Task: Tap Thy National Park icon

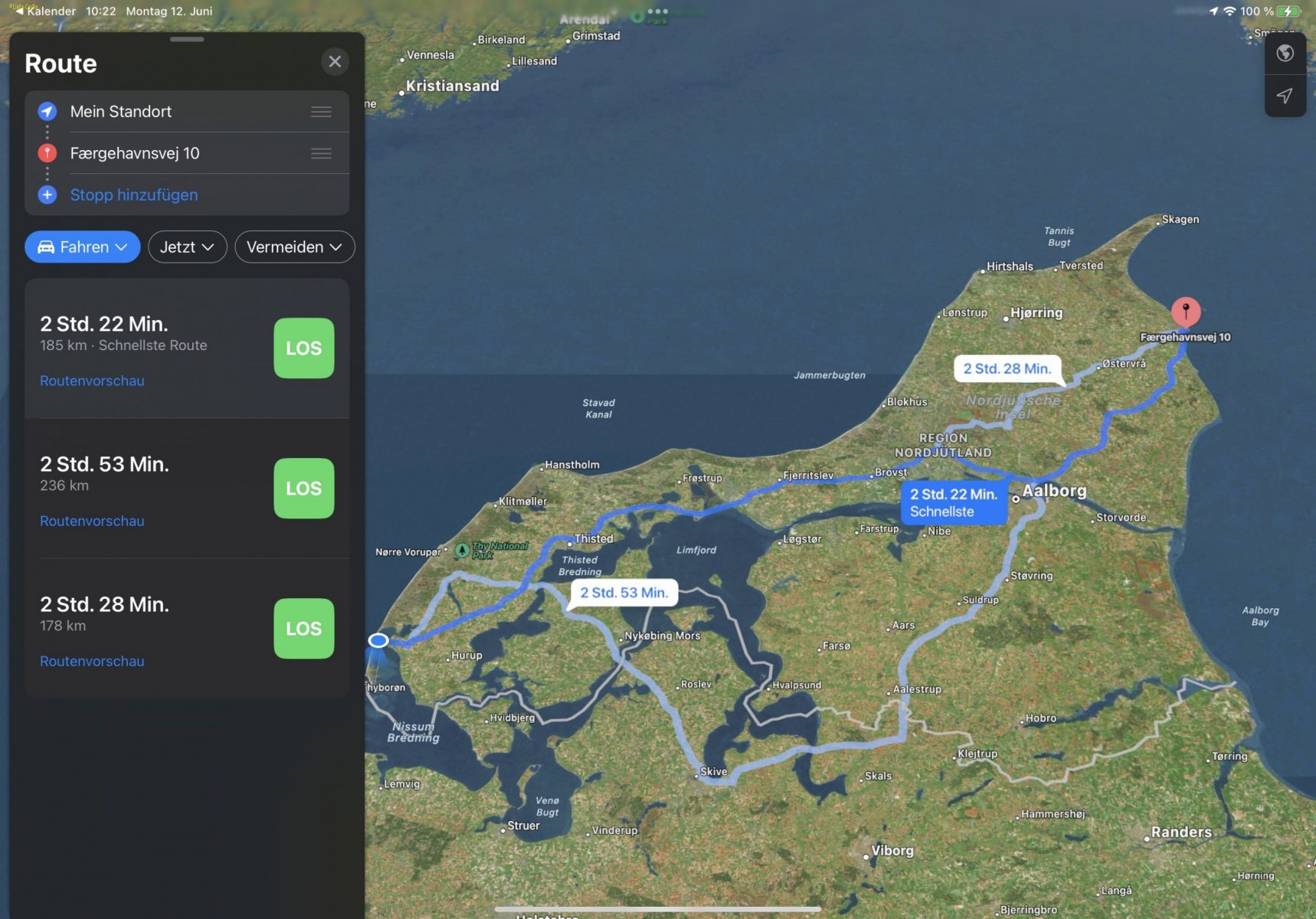Action: pyautogui.click(x=462, y=550)
